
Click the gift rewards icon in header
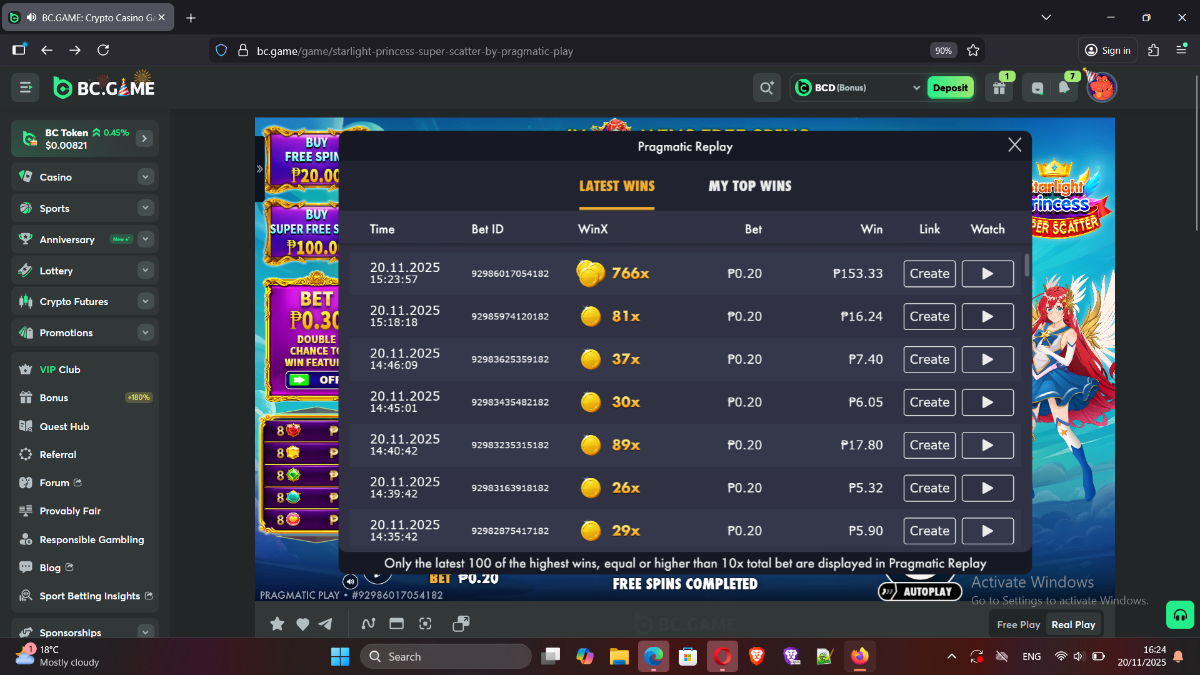(x=999, y=88)
